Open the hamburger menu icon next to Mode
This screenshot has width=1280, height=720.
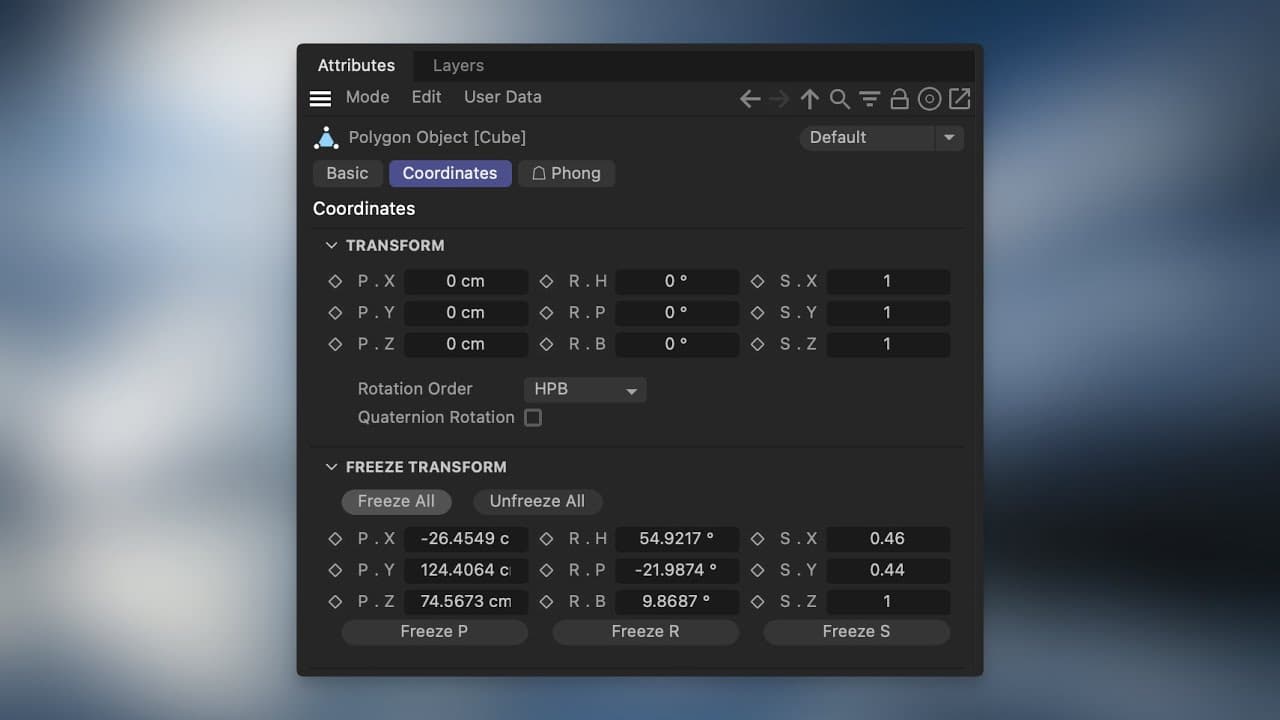pyautogui.click(x=320, y=98)
